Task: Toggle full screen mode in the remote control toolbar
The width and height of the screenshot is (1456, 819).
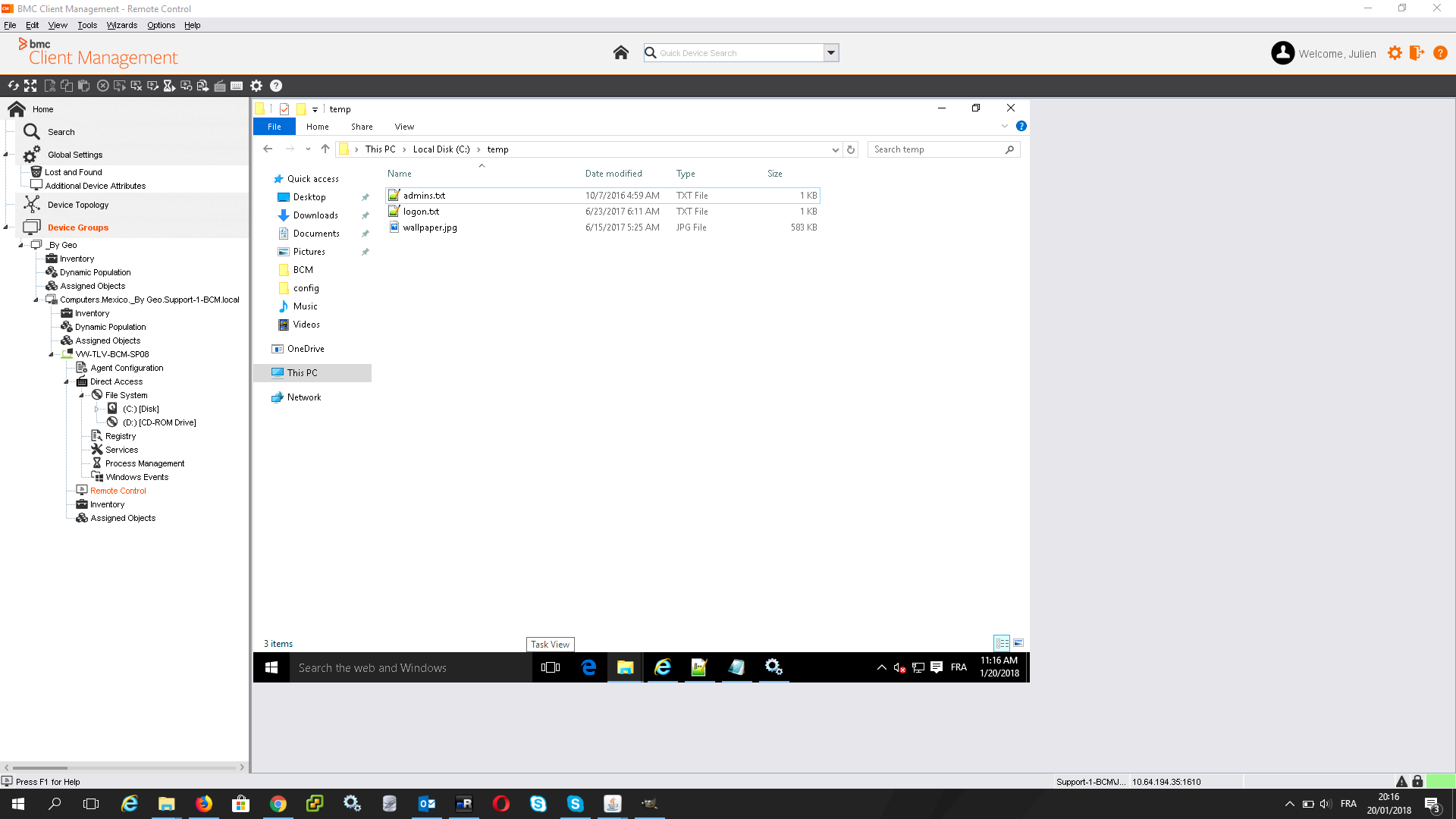Action: click(x=30, y=86)
